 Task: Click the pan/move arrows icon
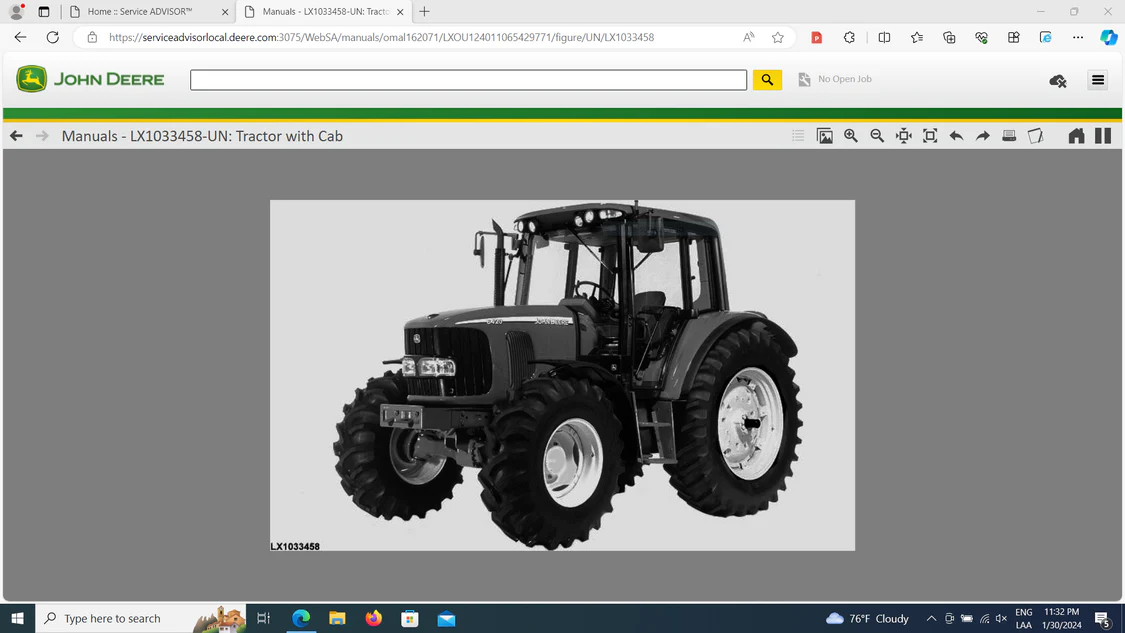click(904, 136)
